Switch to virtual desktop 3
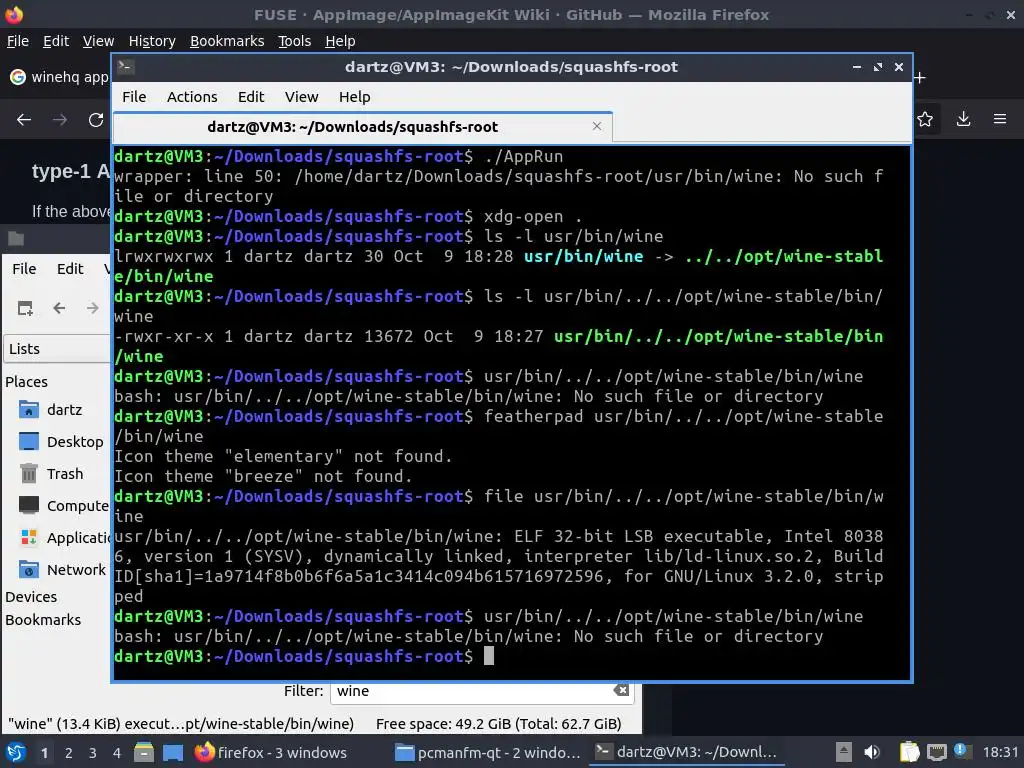 tap(93, 753)
